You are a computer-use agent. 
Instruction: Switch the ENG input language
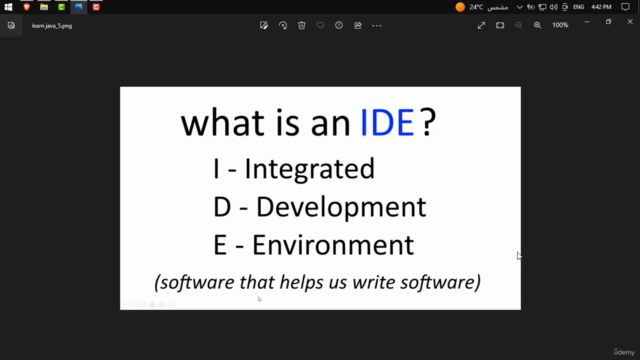(x=578, y=7)
